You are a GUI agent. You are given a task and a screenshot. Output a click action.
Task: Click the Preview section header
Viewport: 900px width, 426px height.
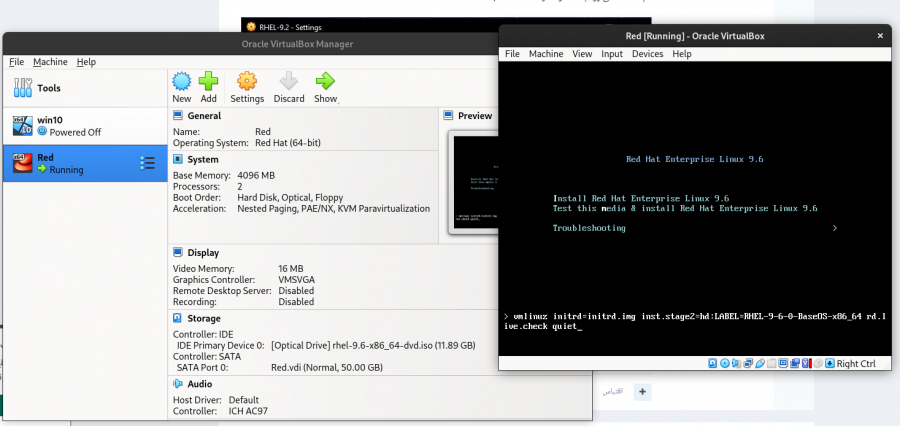(x=475, y=115)
